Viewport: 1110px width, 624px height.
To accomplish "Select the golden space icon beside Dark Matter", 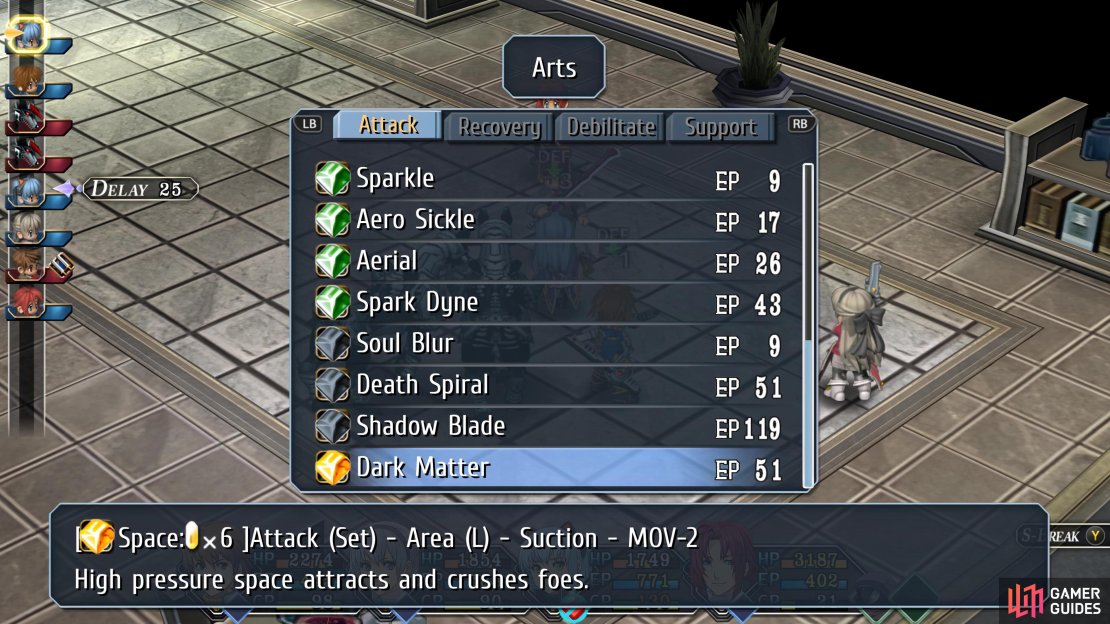I will pos(332,467).
